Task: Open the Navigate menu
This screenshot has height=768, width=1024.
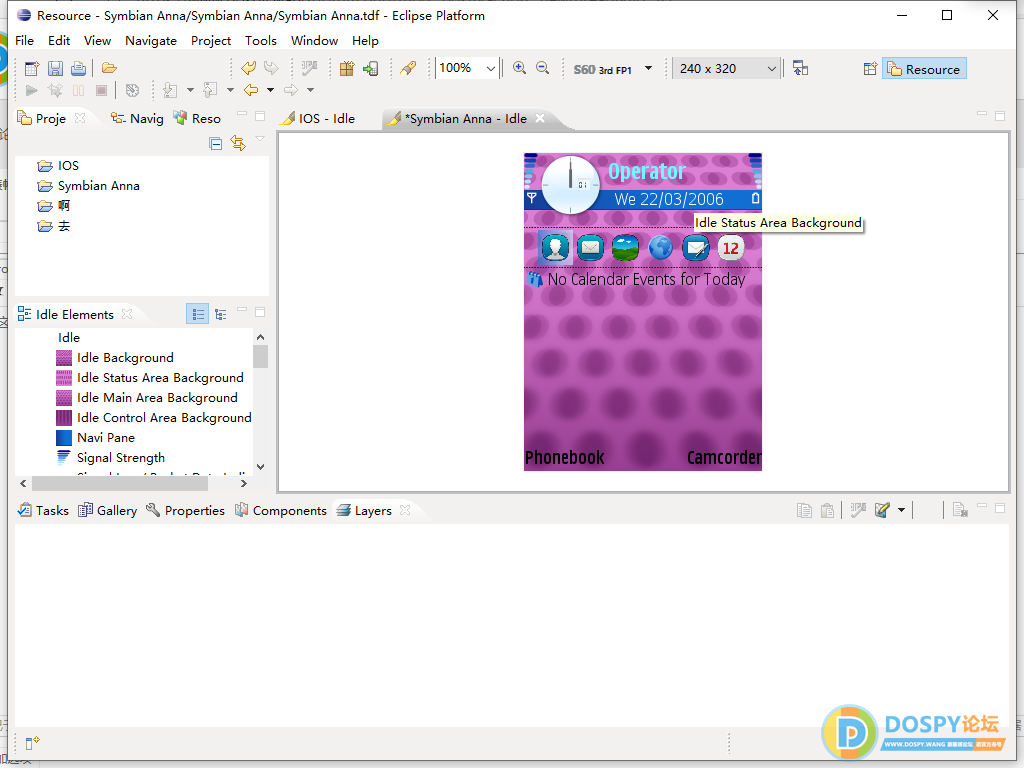Action: (151, 40)
